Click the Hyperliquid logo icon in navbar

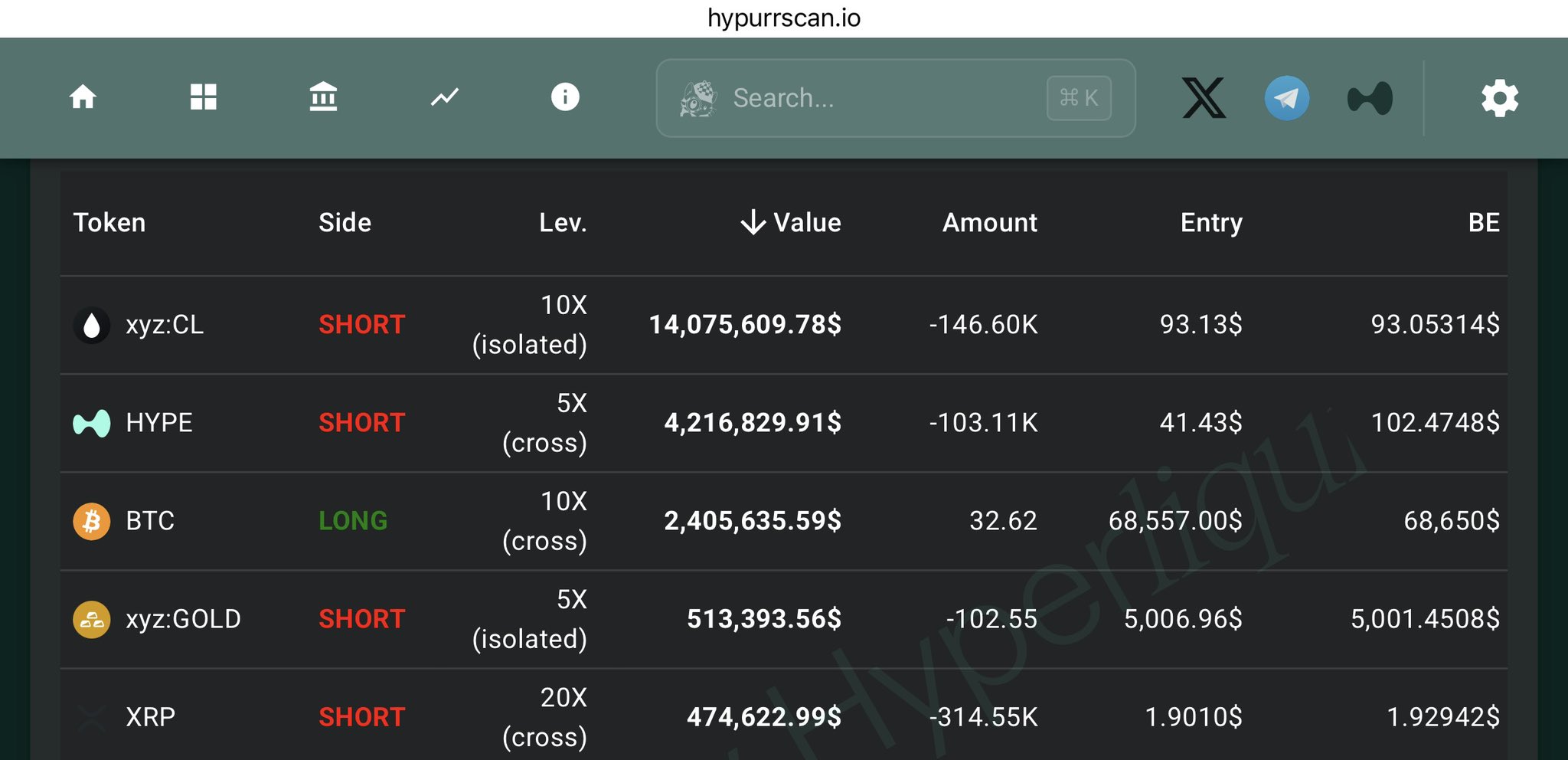pyautogui.click(x=1370, y=98)
